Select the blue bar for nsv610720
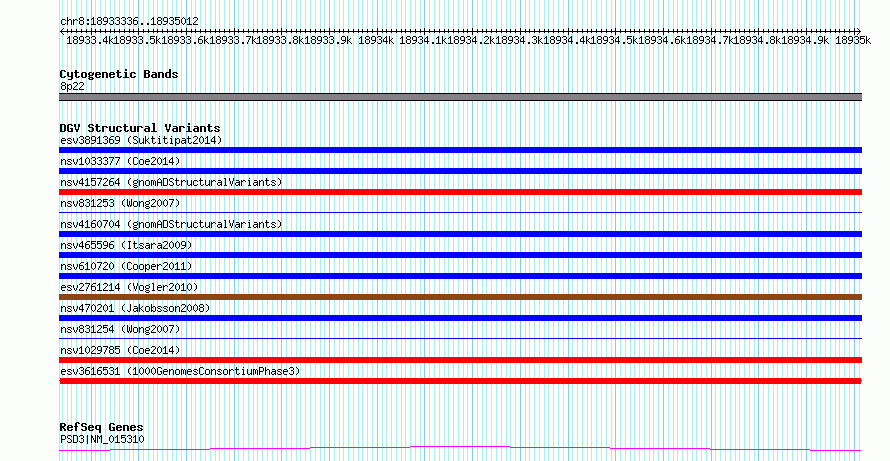The image size is (890, 461). point(460,276)
